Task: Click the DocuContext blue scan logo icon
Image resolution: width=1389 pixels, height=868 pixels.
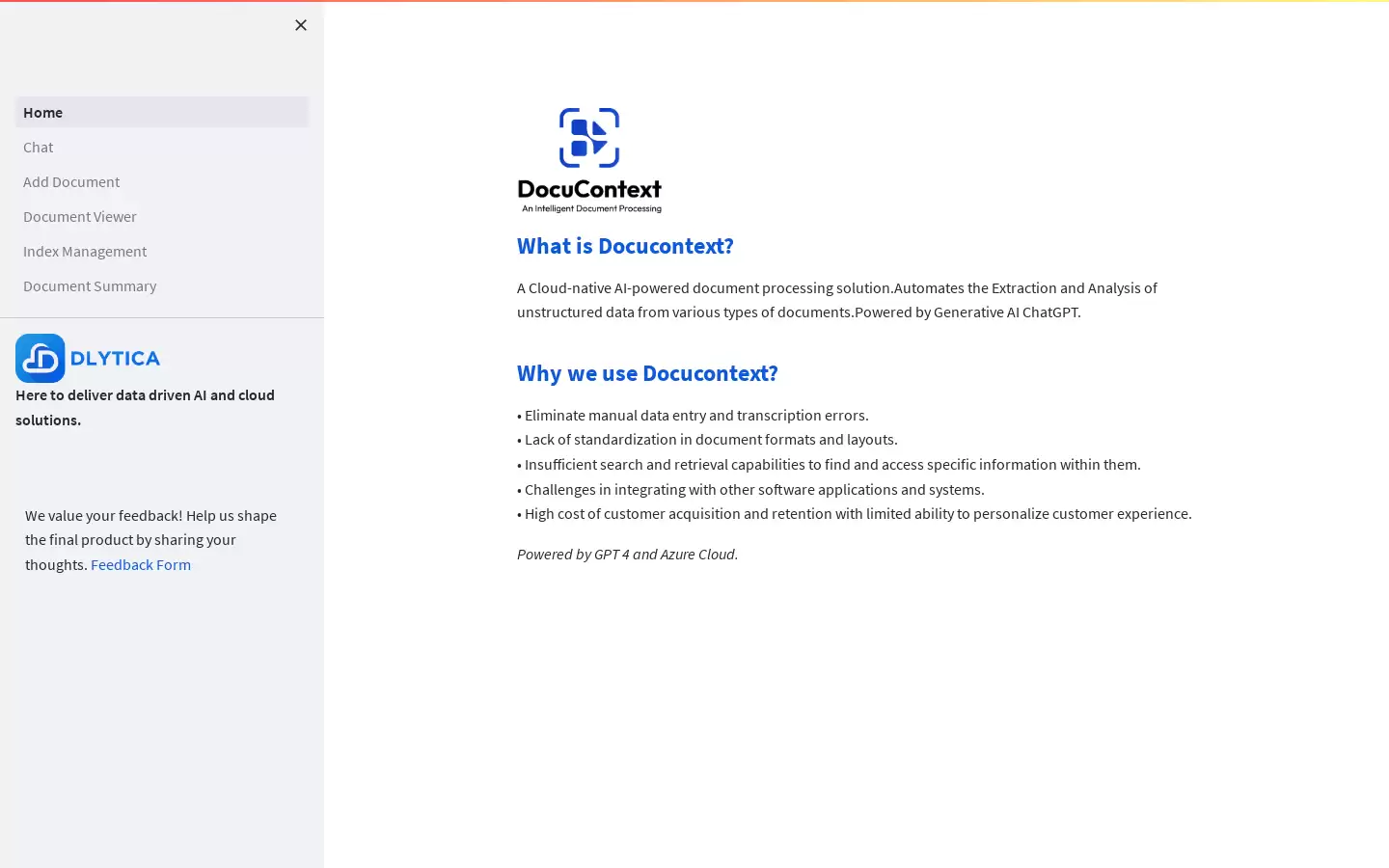Action: tap(589, 138)
